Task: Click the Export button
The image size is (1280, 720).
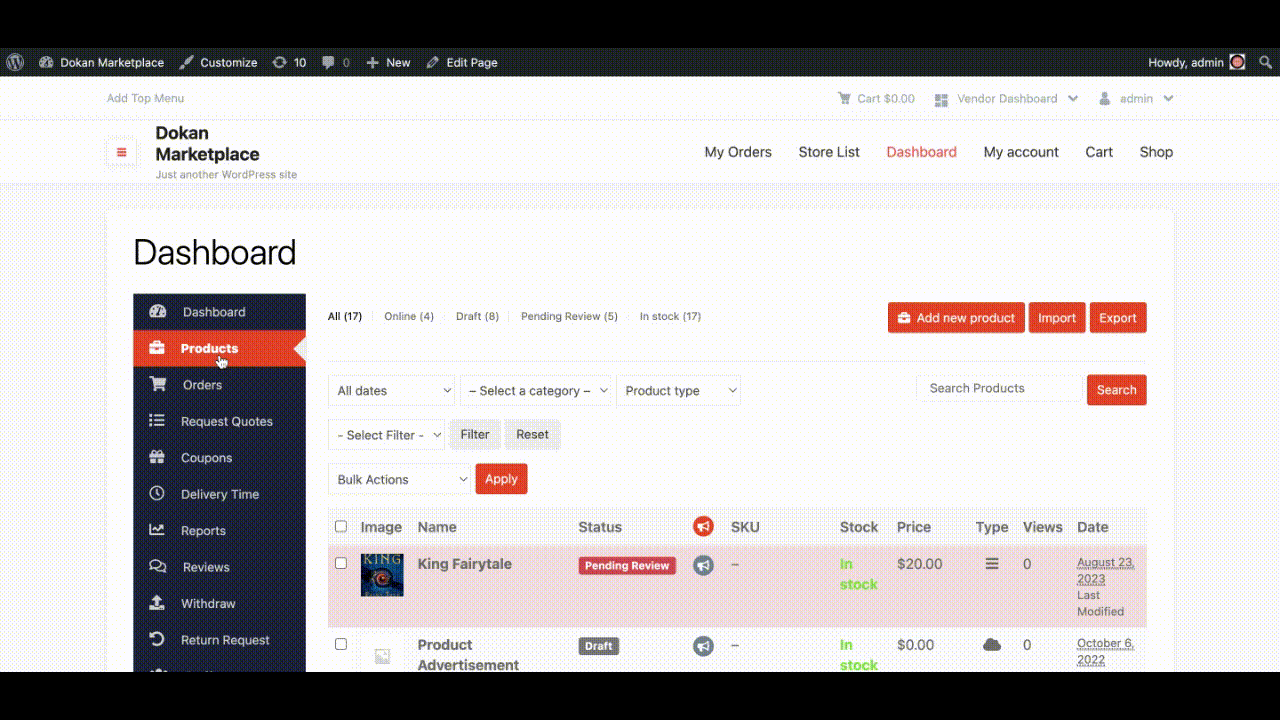Action: click(1118, 318)
